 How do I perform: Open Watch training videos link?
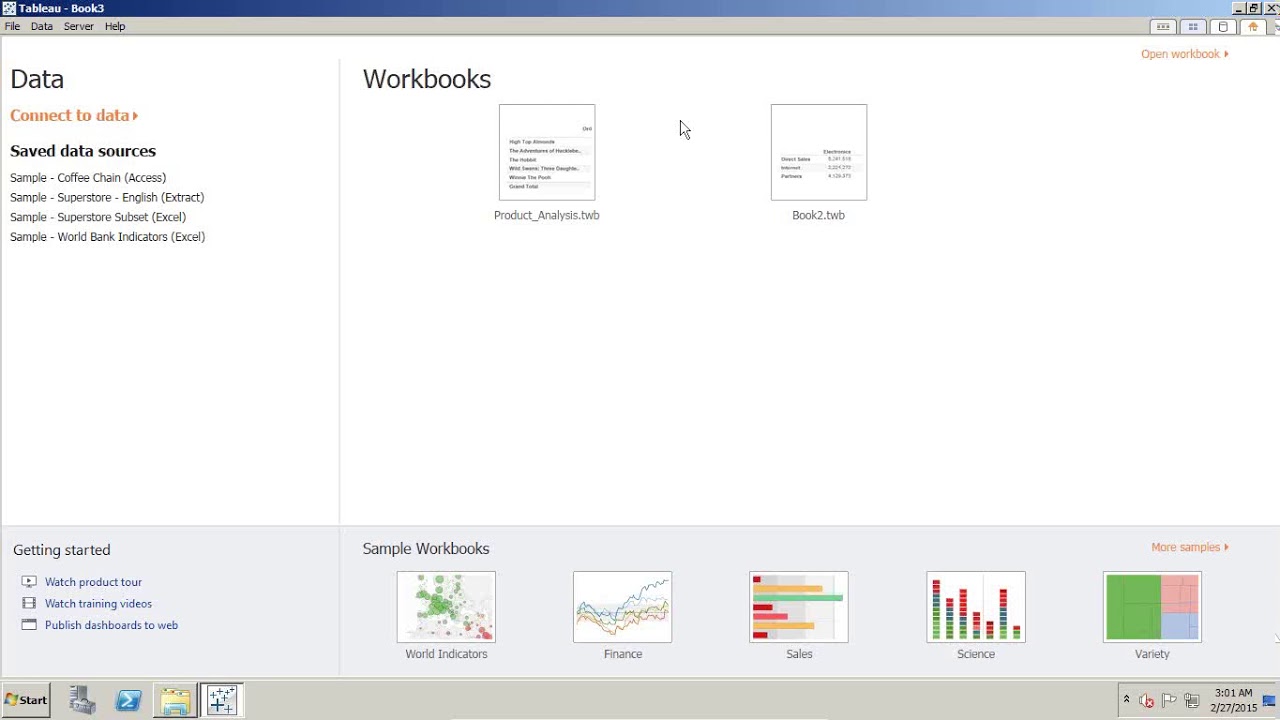pyautogui.click(x=98, y=604)
